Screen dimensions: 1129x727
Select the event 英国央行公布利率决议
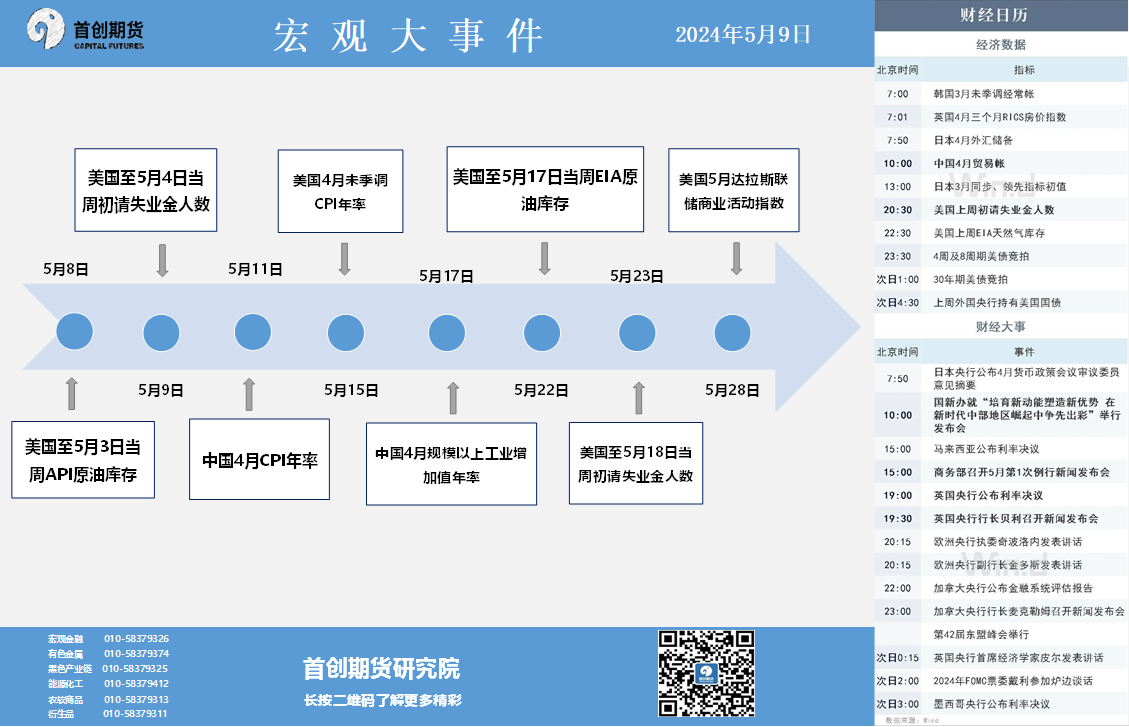click(1001, 495)
